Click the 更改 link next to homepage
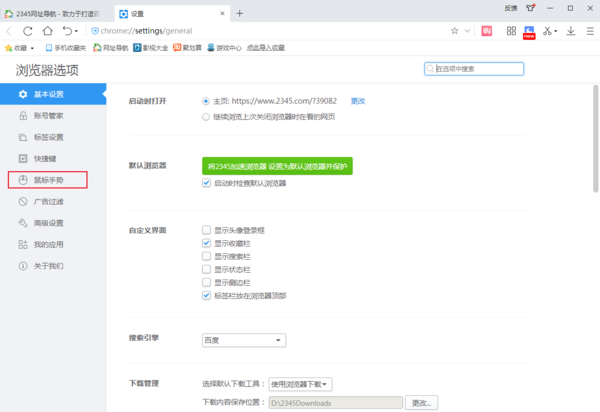Image resolution: width=600 pixels, height=412 pixels. pyautogui.click(x=358, y=101)
